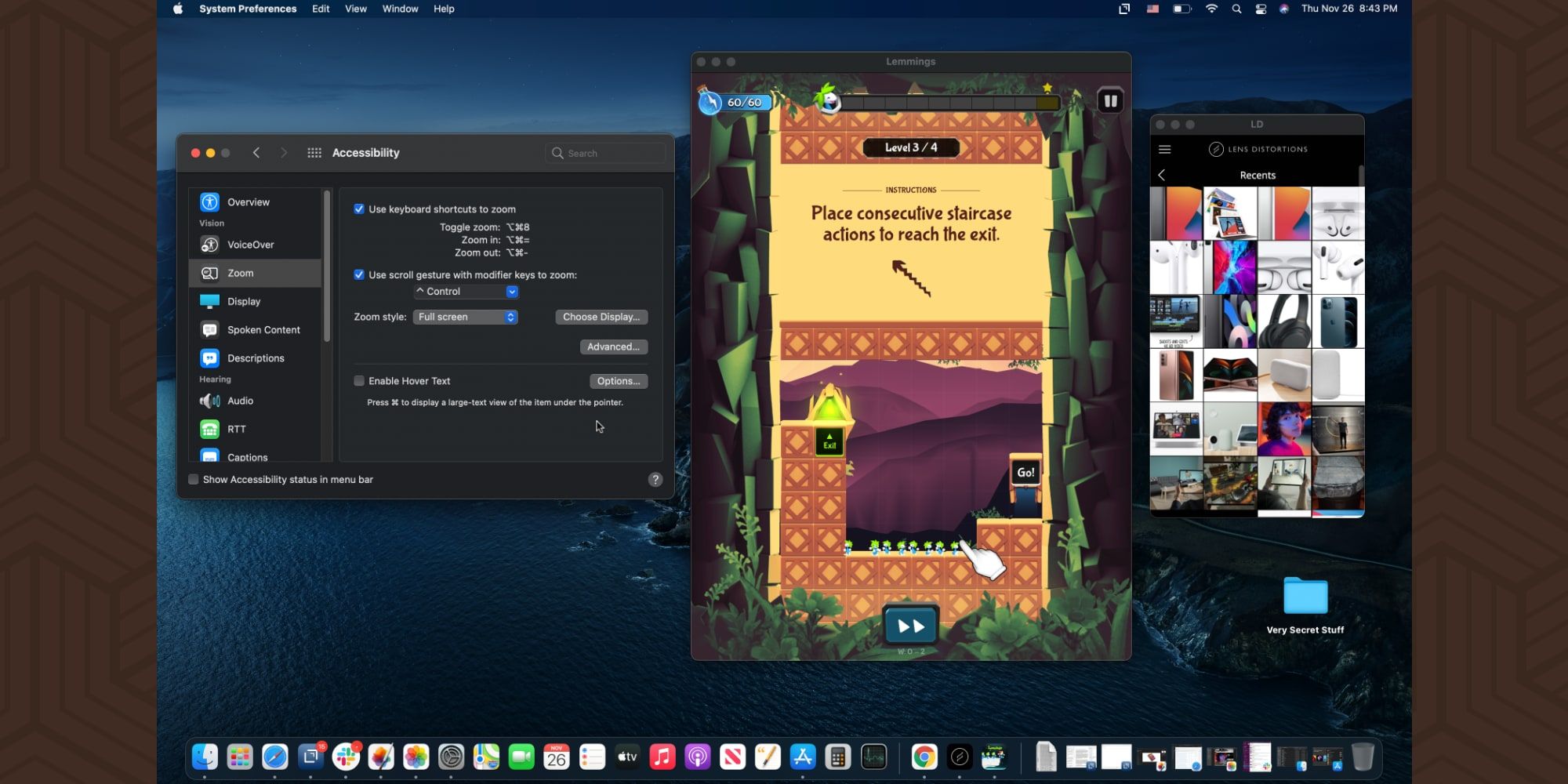Enable Show Accessibility status in menu bar
The image size is (1568, 784).
pos(194,480)
